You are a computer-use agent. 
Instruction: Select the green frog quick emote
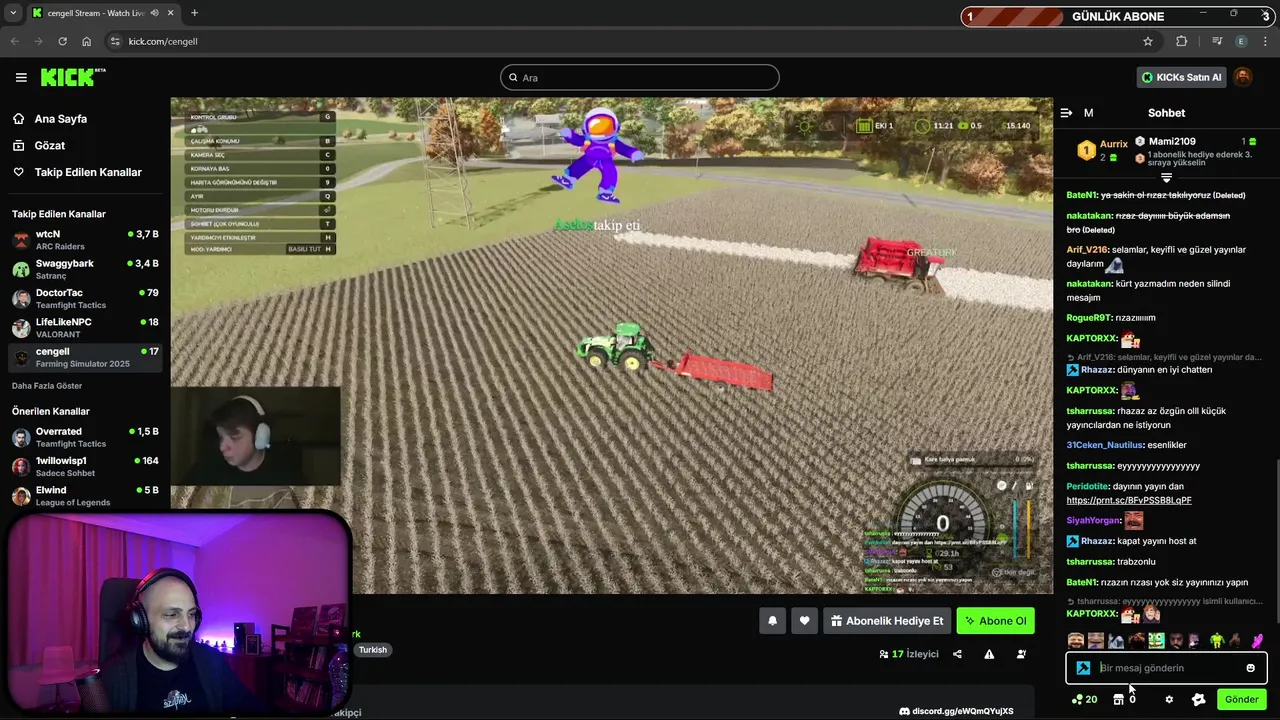(1156, 641)
